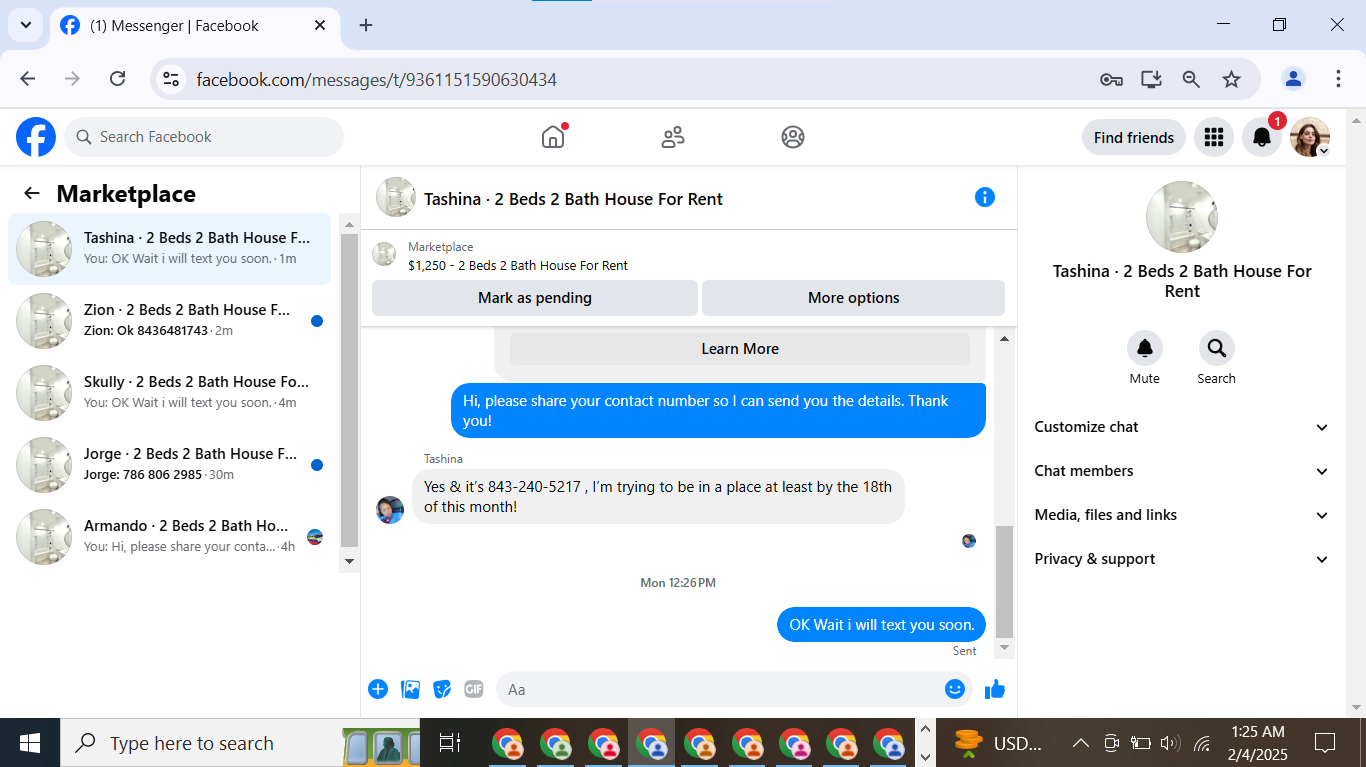This screenshot has height=767, width=1366.
Task: Expand the Privacy & support section
Action: click(1182, 559)
